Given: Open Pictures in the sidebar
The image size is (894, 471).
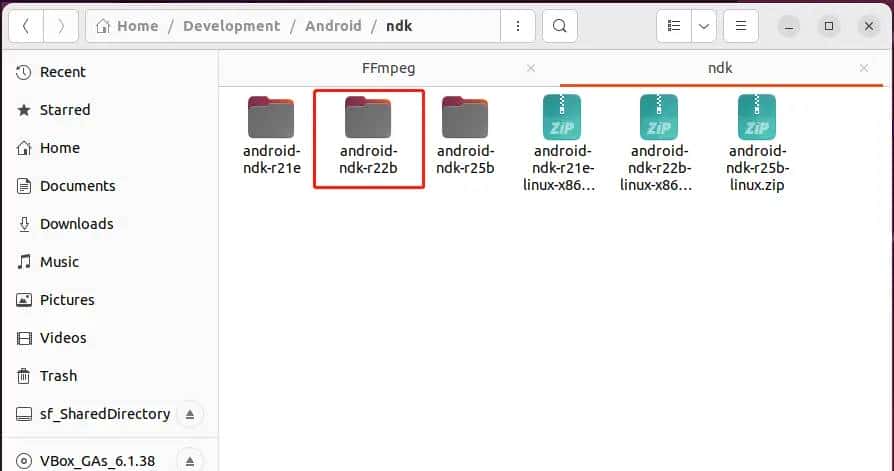Looking at the screenshot, I should [109, 300].
